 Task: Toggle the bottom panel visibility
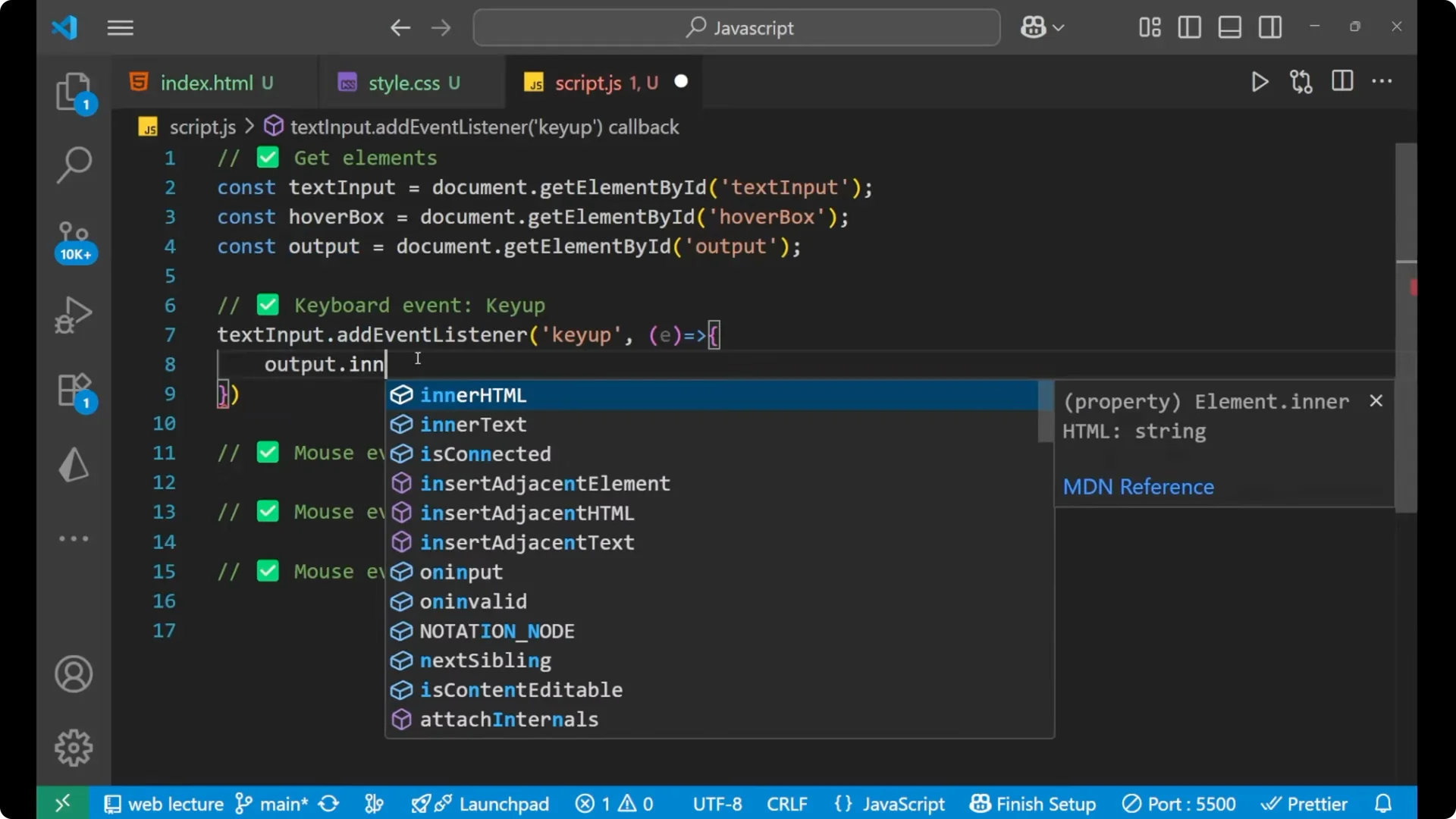click(x=1229, y=27)
